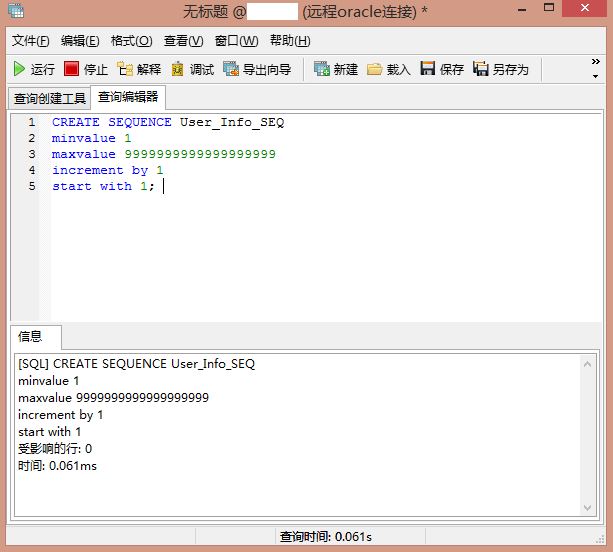The height and width of the screenshot is (552, 613).
Task: Click the 解释 Explain label
Action: [x=149, y=70]
